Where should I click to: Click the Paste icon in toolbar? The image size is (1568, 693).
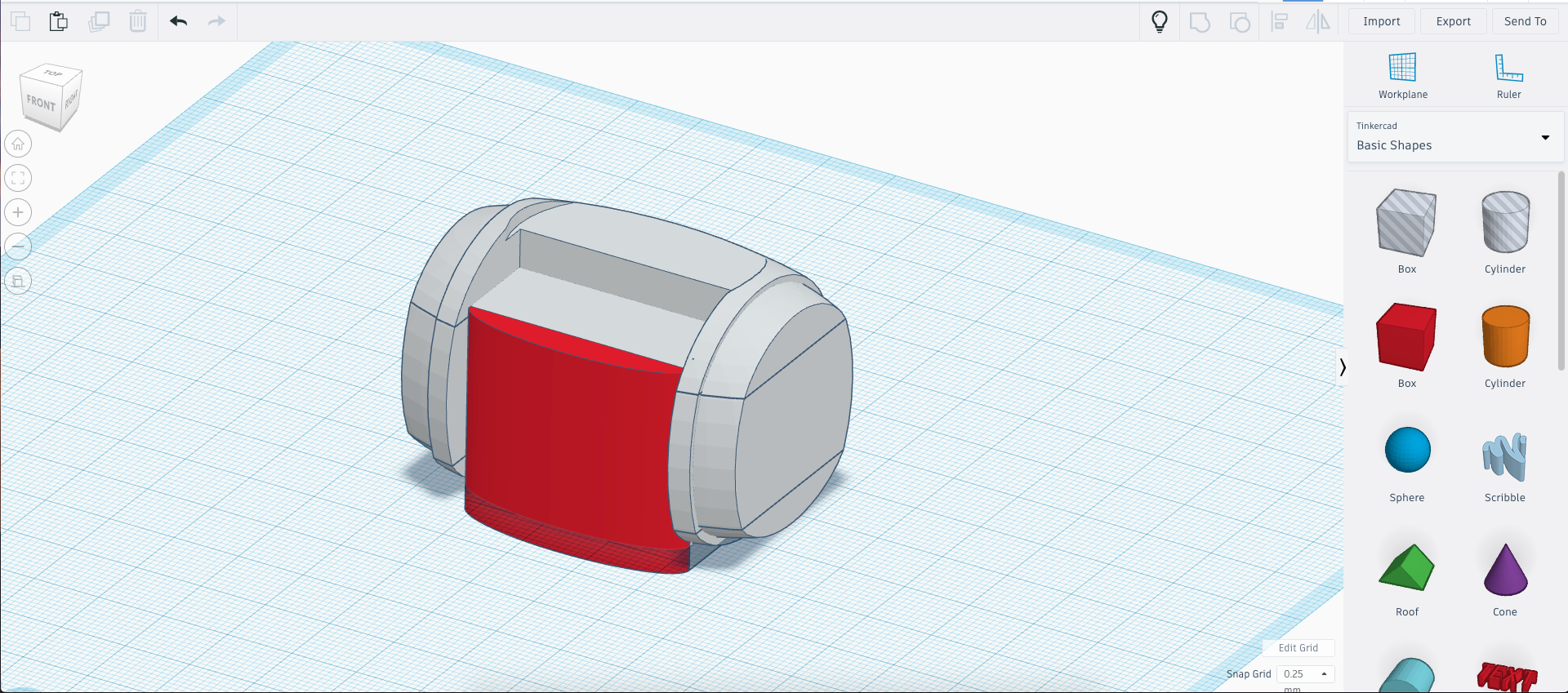pyautogui.click(x=58, y=21)
